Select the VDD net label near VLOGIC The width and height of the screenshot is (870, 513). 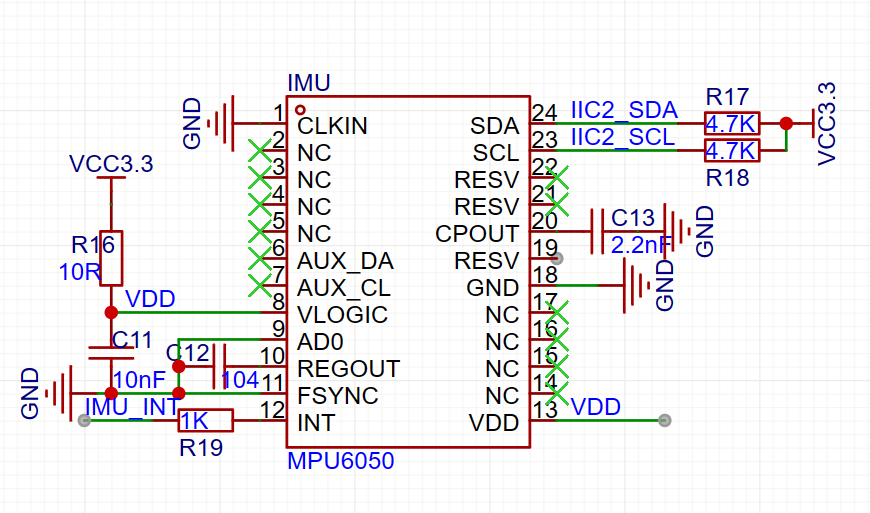[150, 299]
